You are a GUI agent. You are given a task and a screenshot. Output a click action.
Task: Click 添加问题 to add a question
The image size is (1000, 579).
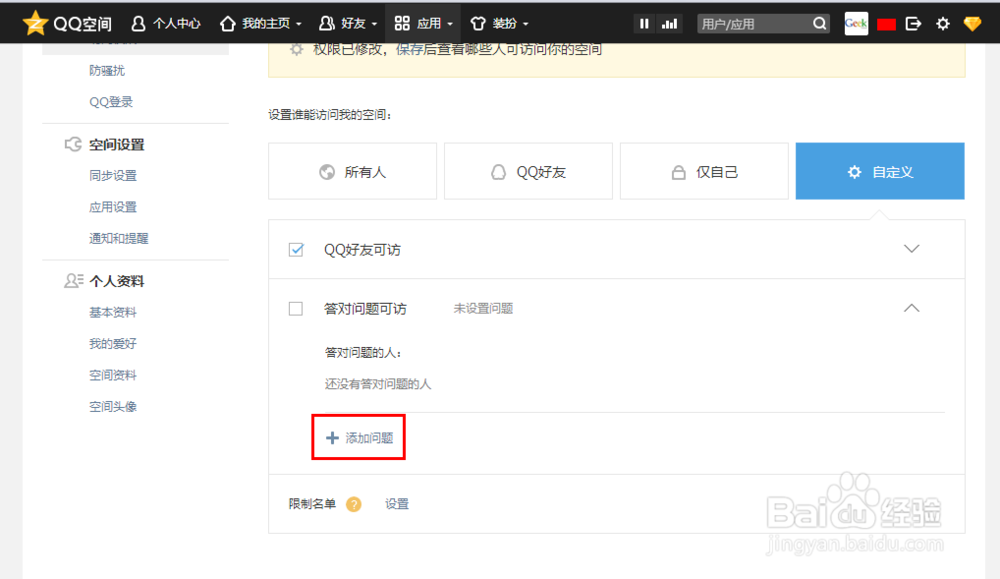(359, 438)
